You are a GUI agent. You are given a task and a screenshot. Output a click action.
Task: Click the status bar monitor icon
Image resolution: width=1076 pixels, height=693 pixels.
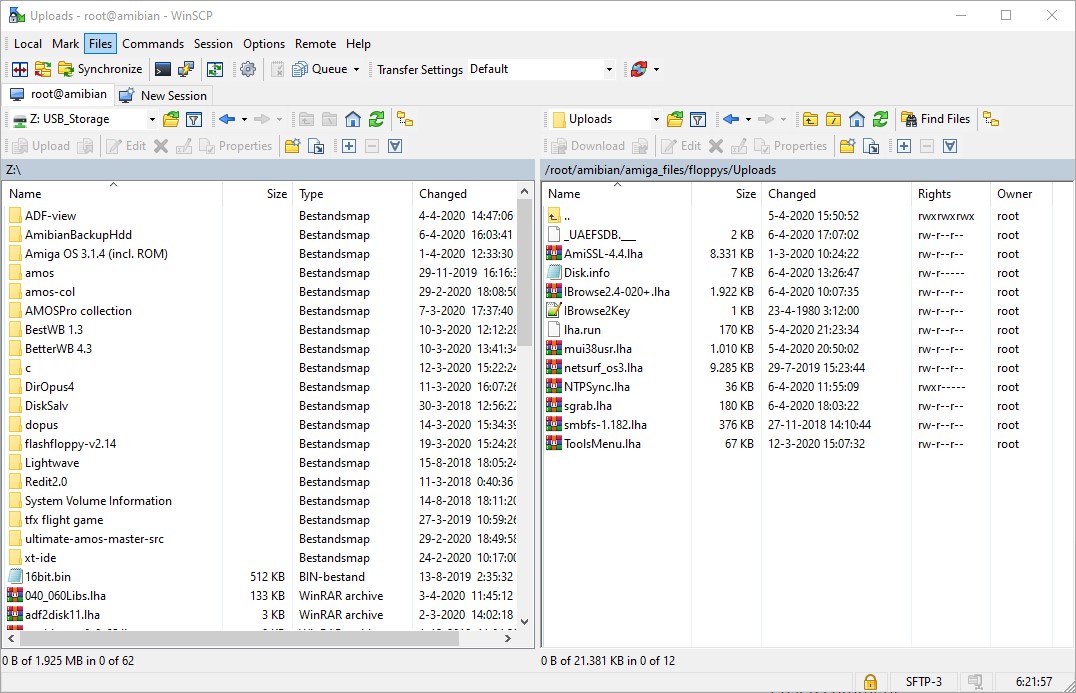tap(974, 682)
